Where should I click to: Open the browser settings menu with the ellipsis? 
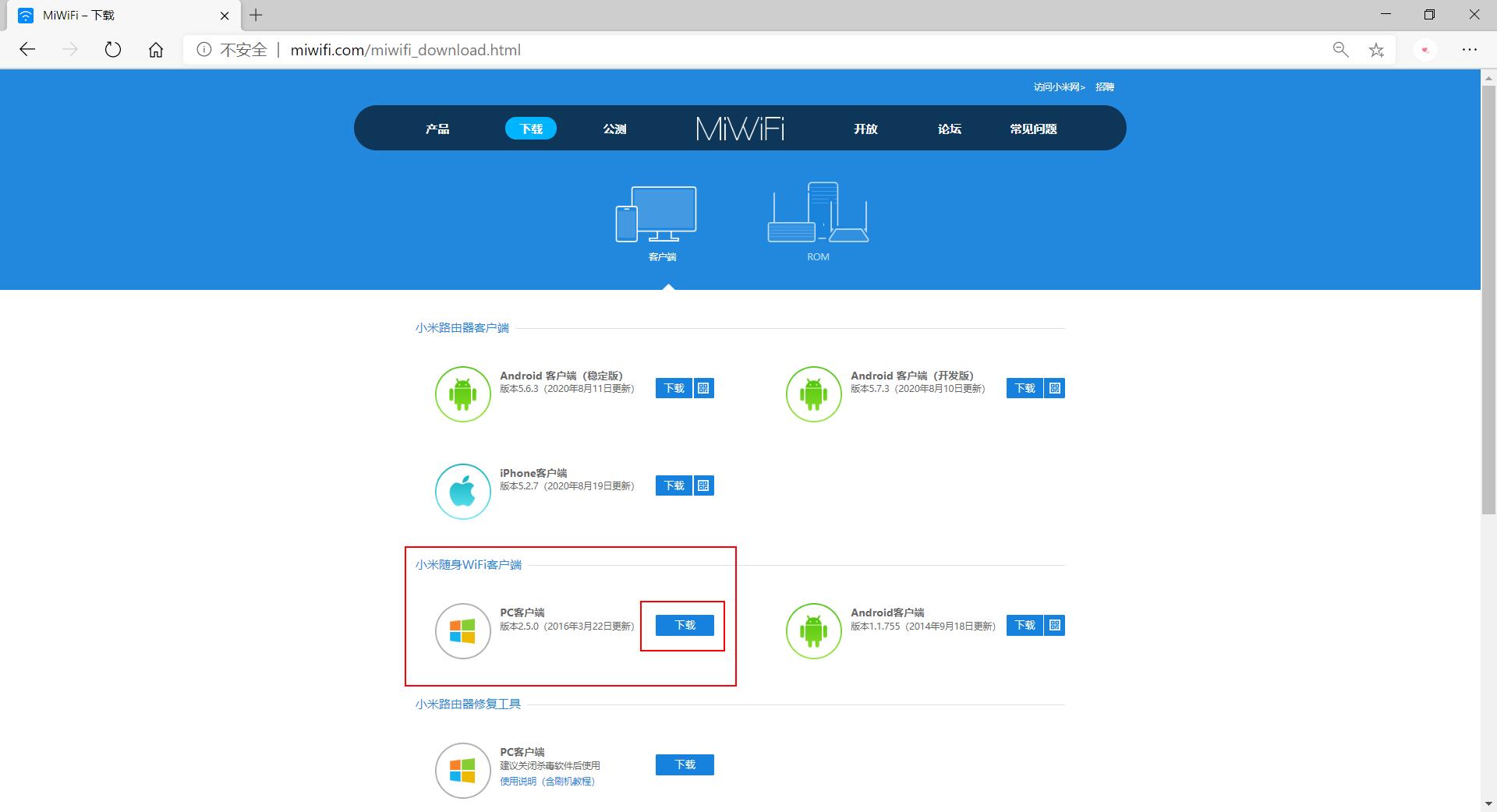pos(1470,49)
